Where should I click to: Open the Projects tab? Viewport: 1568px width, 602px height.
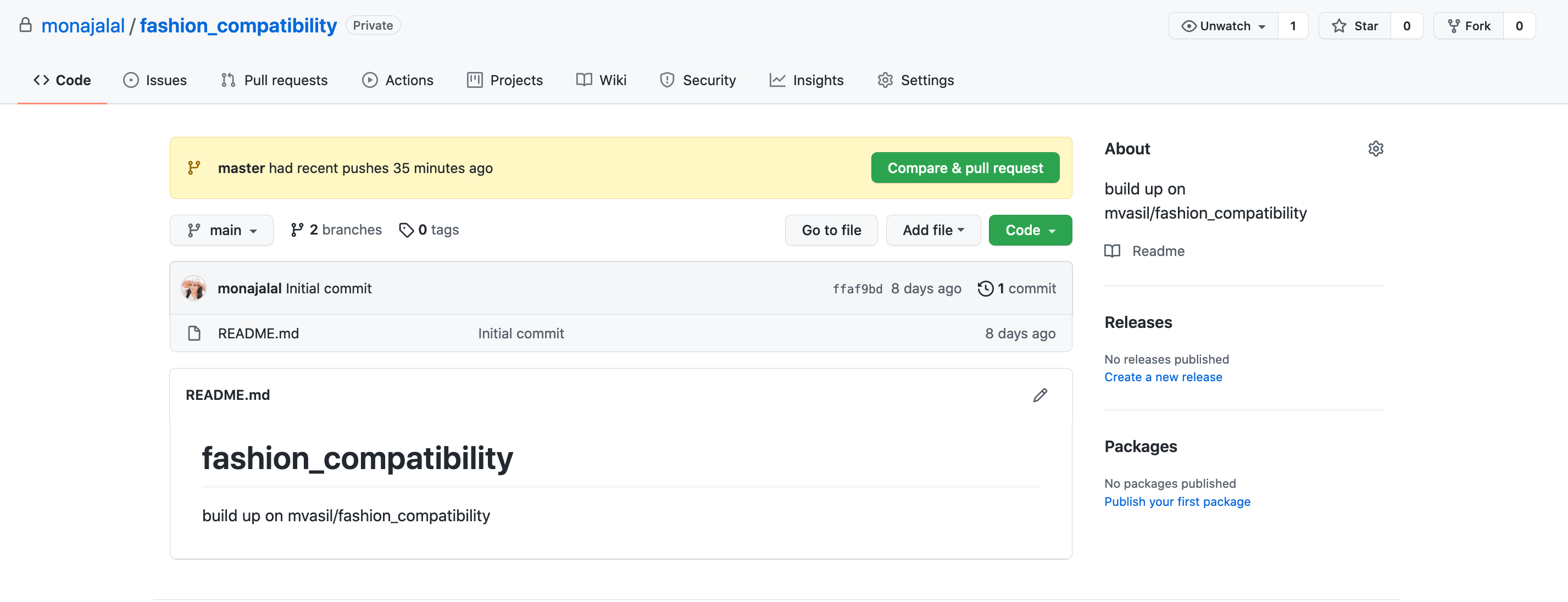(x=504, y=80)
